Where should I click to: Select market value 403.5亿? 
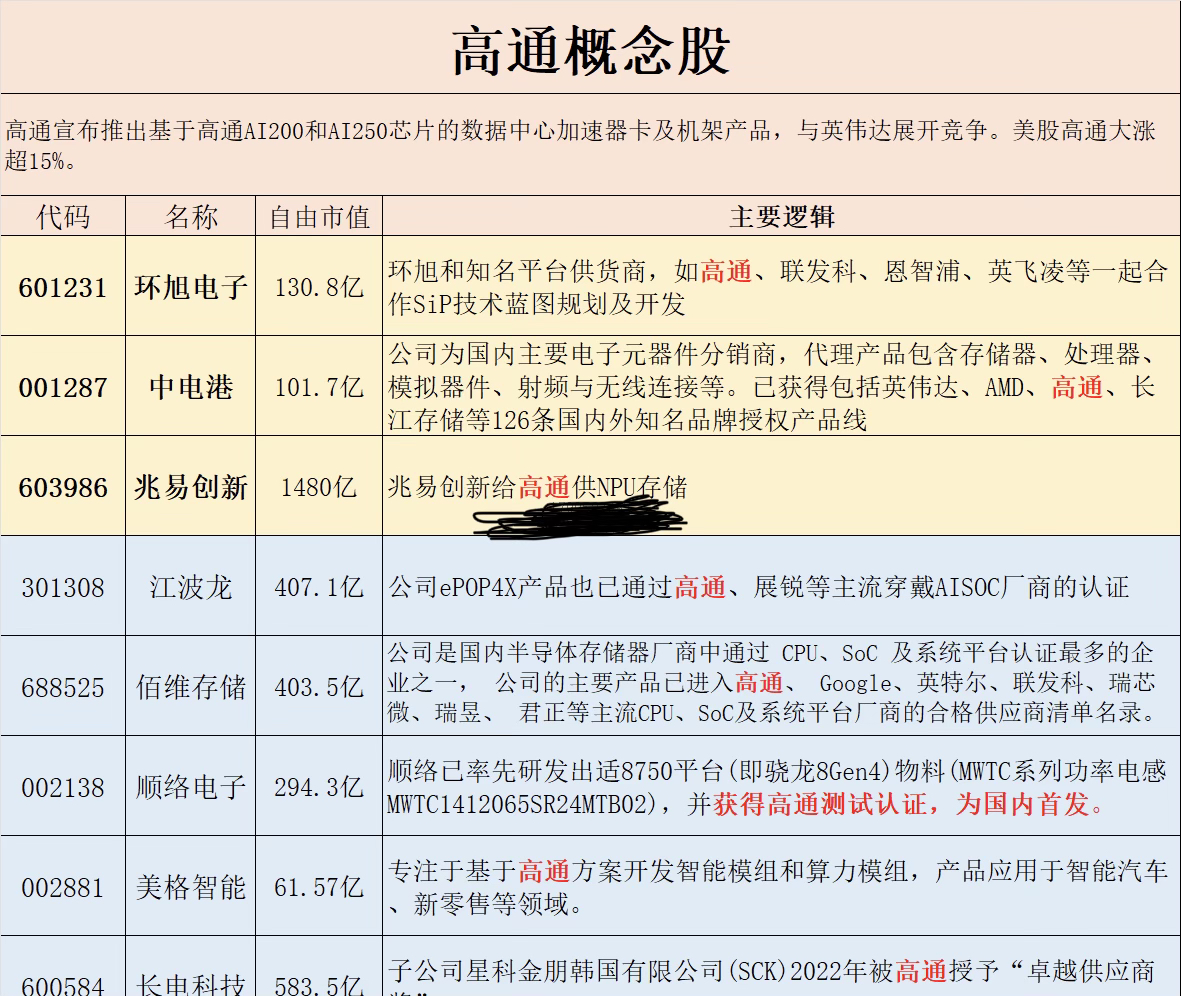click(x=319, y=687)
